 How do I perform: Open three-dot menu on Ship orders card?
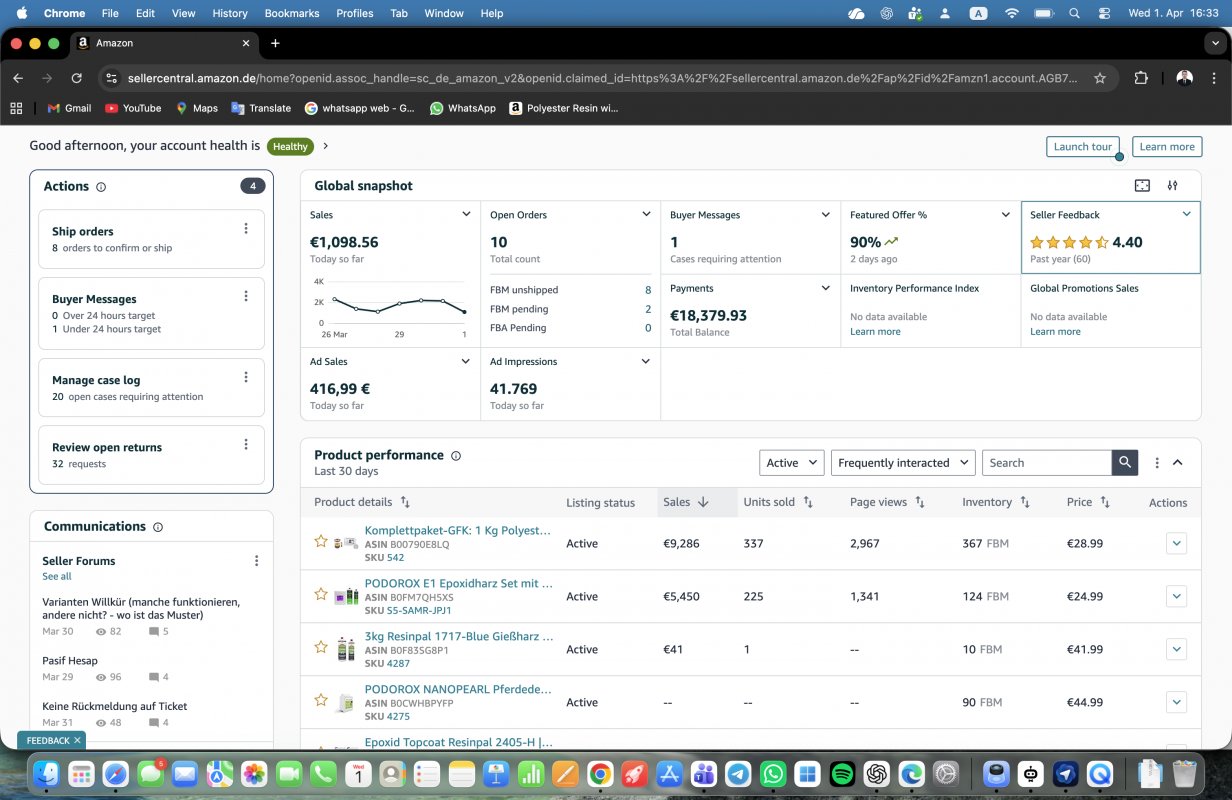pos(246,229)
